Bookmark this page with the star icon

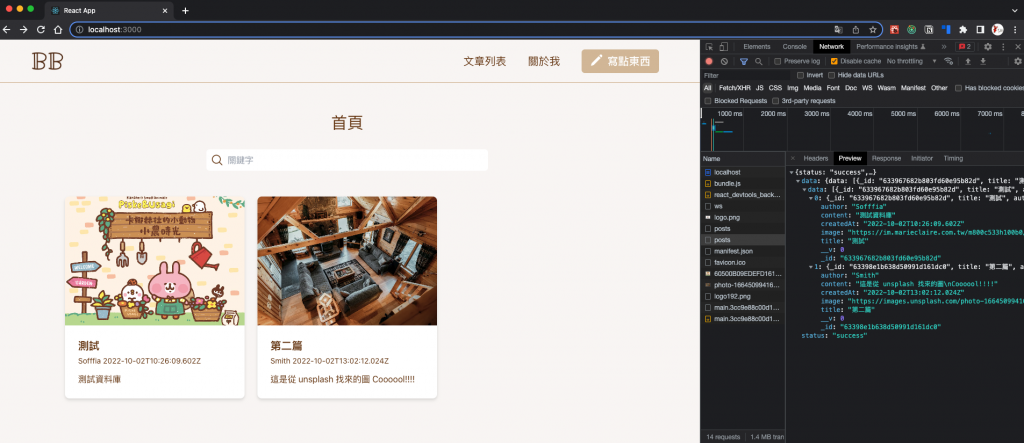[872, 29]
